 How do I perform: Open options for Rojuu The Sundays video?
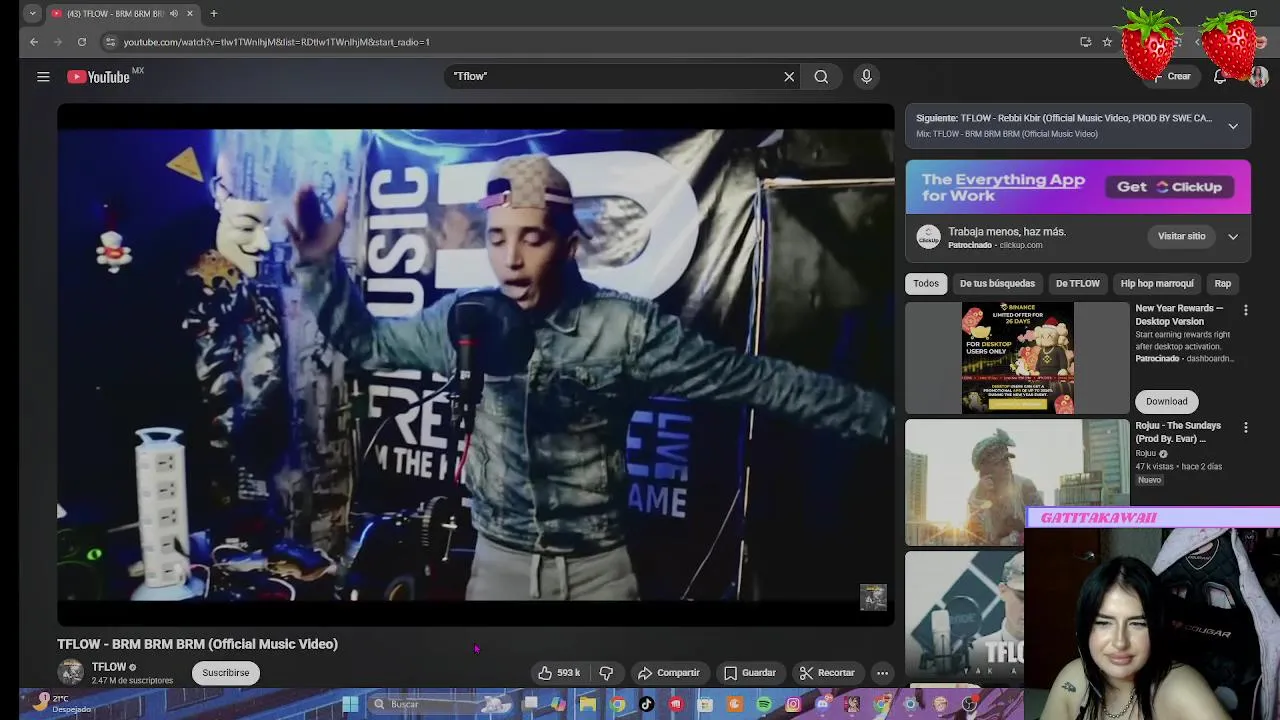click(x=1246, y=428)
